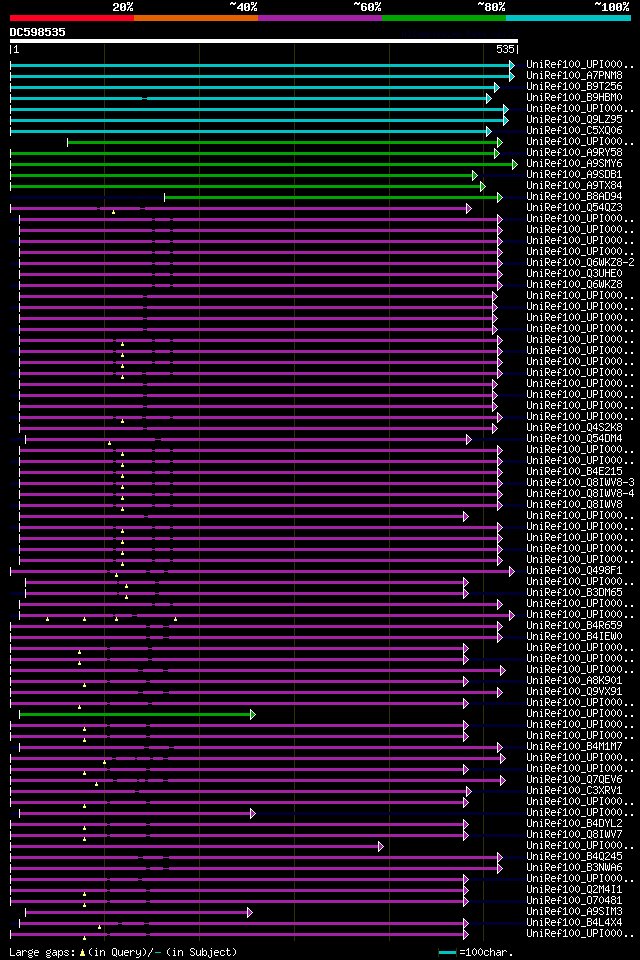Select the UniRef100_Q54QZ3 label
The image size is (640, 960).
coord(574,208)
